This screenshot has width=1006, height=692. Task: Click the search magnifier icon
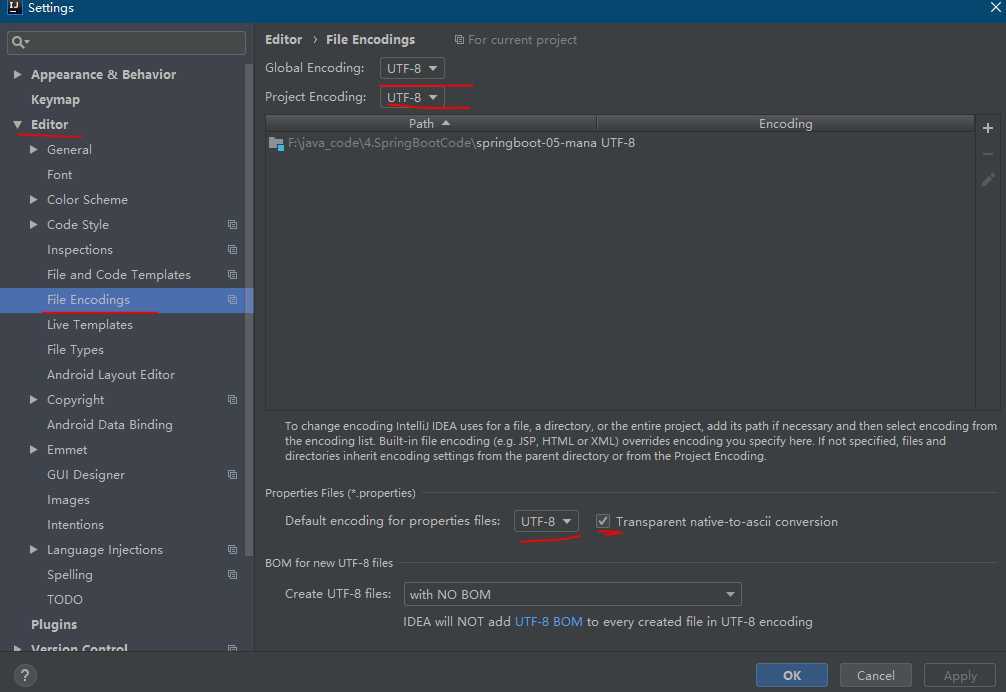(19, 42)
